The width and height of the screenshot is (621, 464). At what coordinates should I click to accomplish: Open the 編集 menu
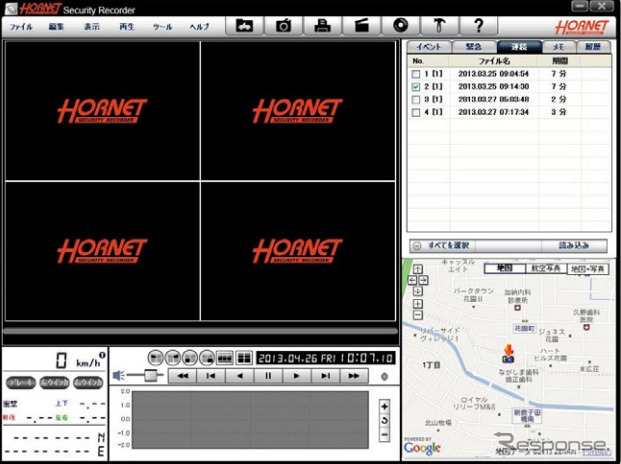pyautogui.click(x=56, y=27)
